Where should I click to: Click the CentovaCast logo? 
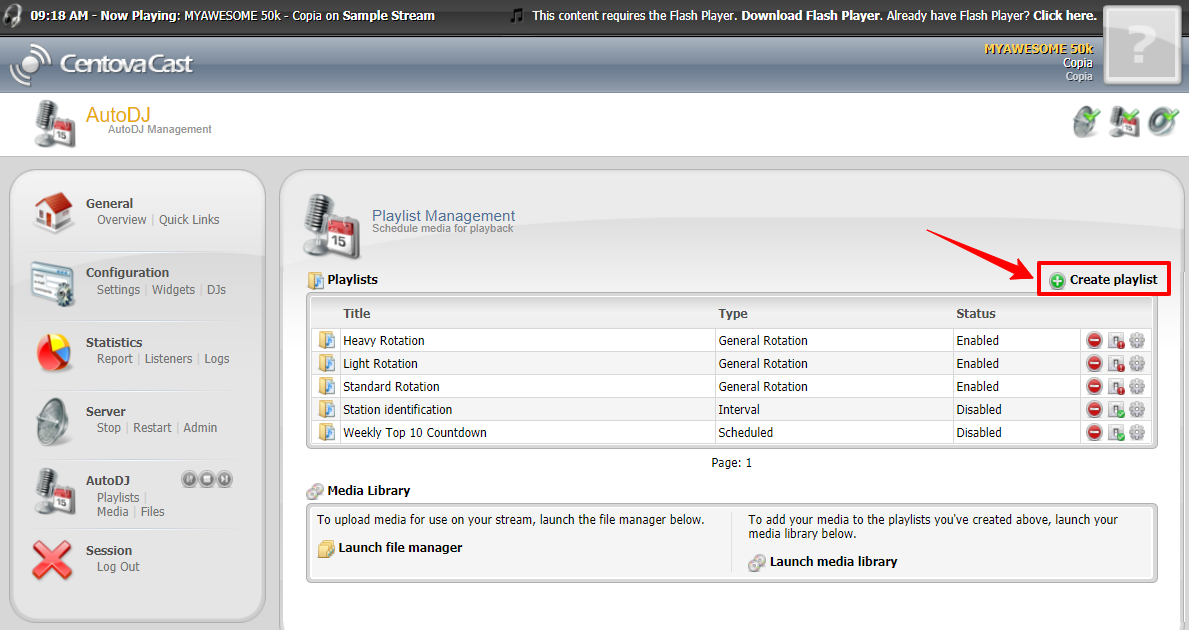click(x=102, y=64)
